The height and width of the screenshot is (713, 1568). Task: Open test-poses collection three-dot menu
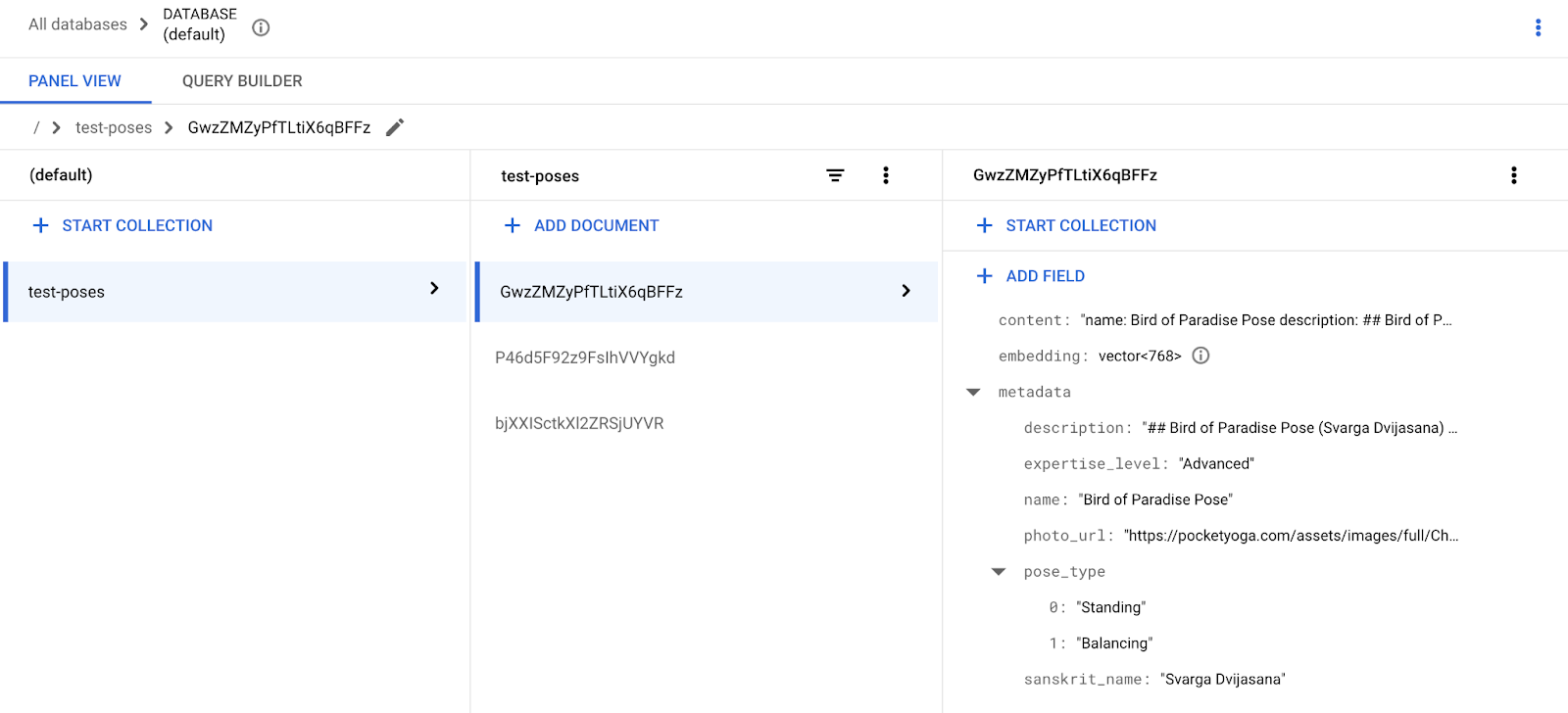point(886,175)
